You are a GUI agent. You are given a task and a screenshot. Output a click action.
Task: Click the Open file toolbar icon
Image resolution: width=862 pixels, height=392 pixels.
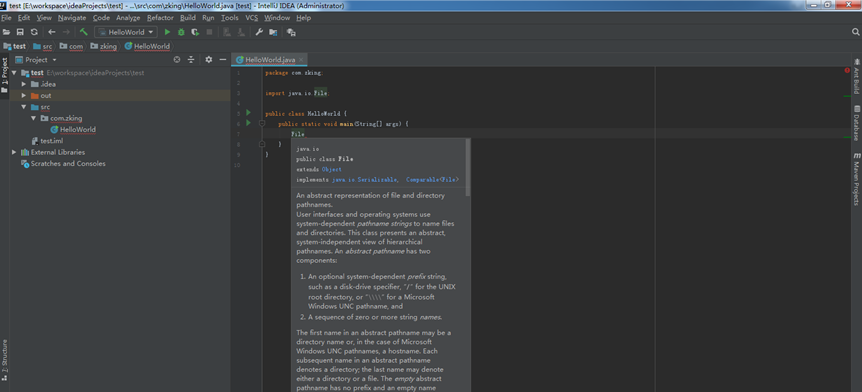pos(6,32)
